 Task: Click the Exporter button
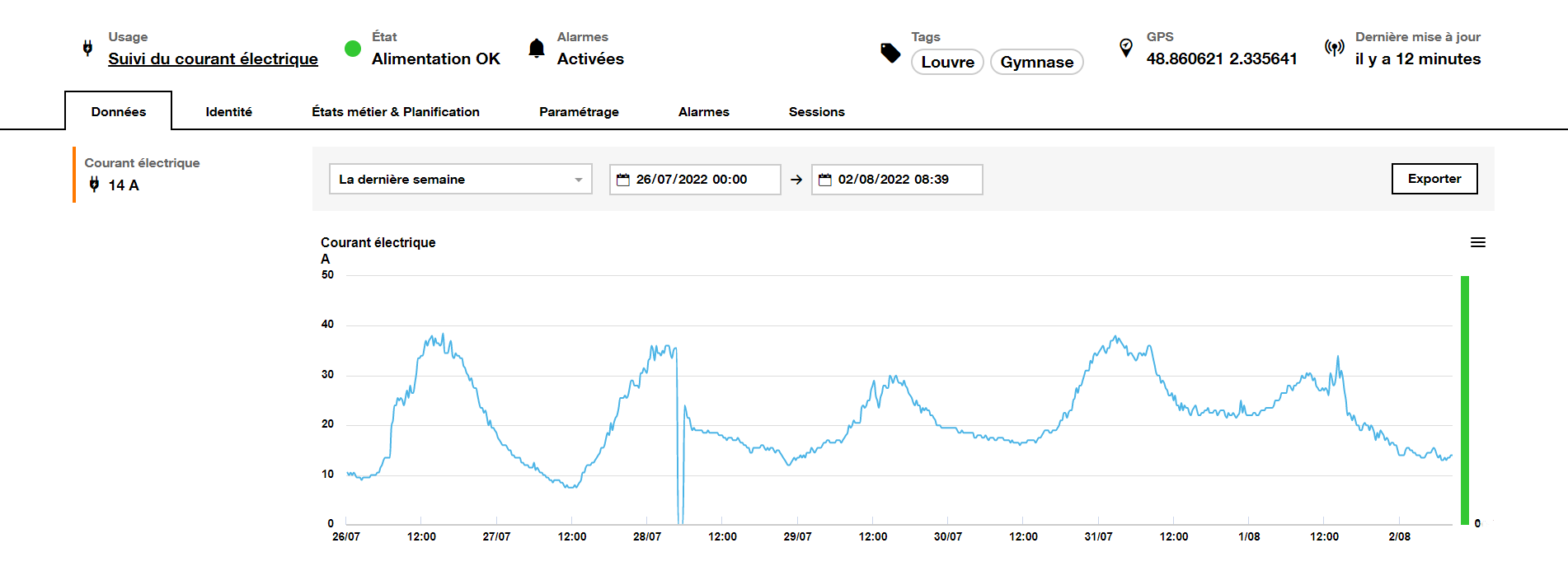tap(1434, 179)
